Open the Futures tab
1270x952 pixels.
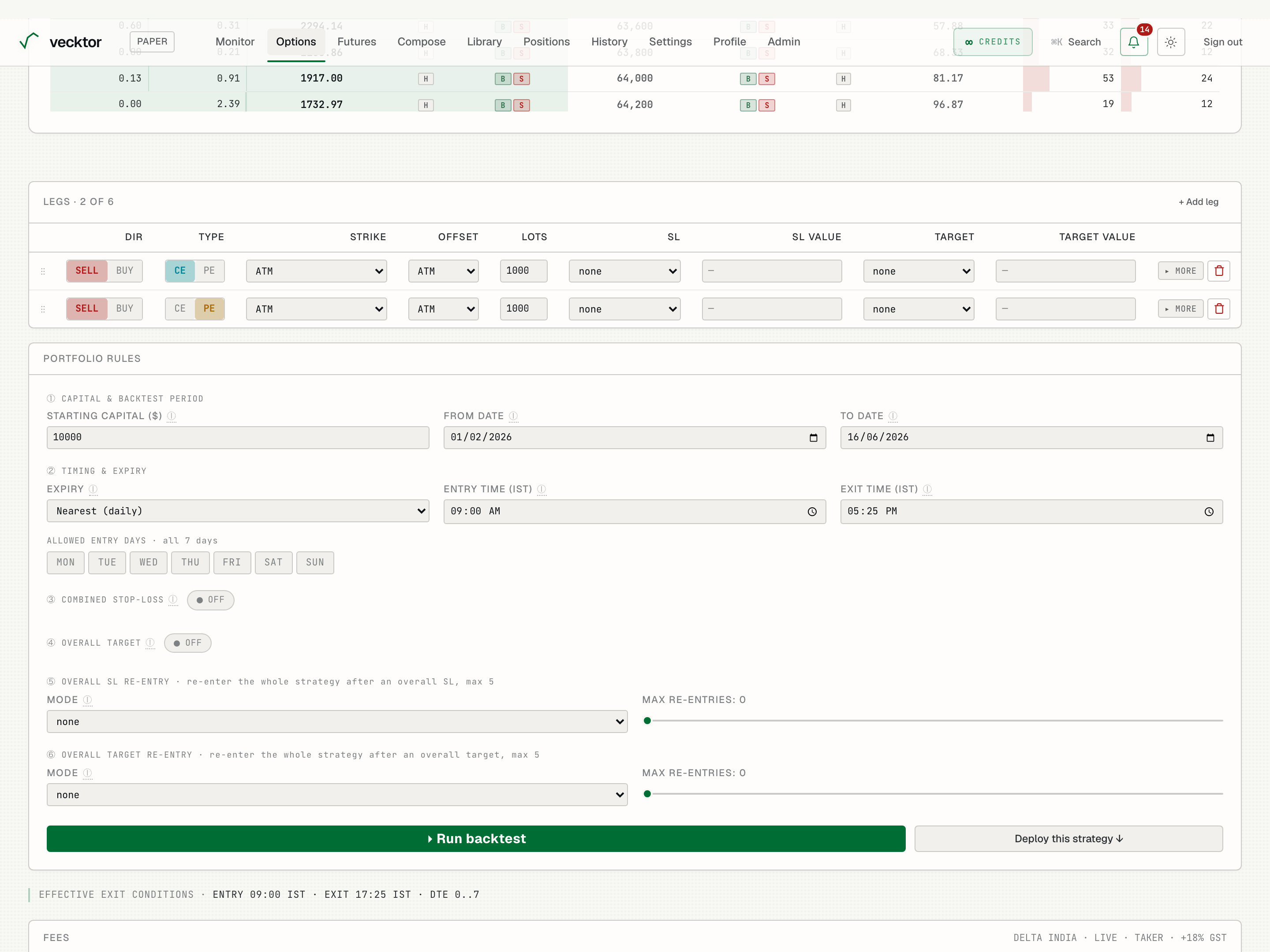point(357,42)
